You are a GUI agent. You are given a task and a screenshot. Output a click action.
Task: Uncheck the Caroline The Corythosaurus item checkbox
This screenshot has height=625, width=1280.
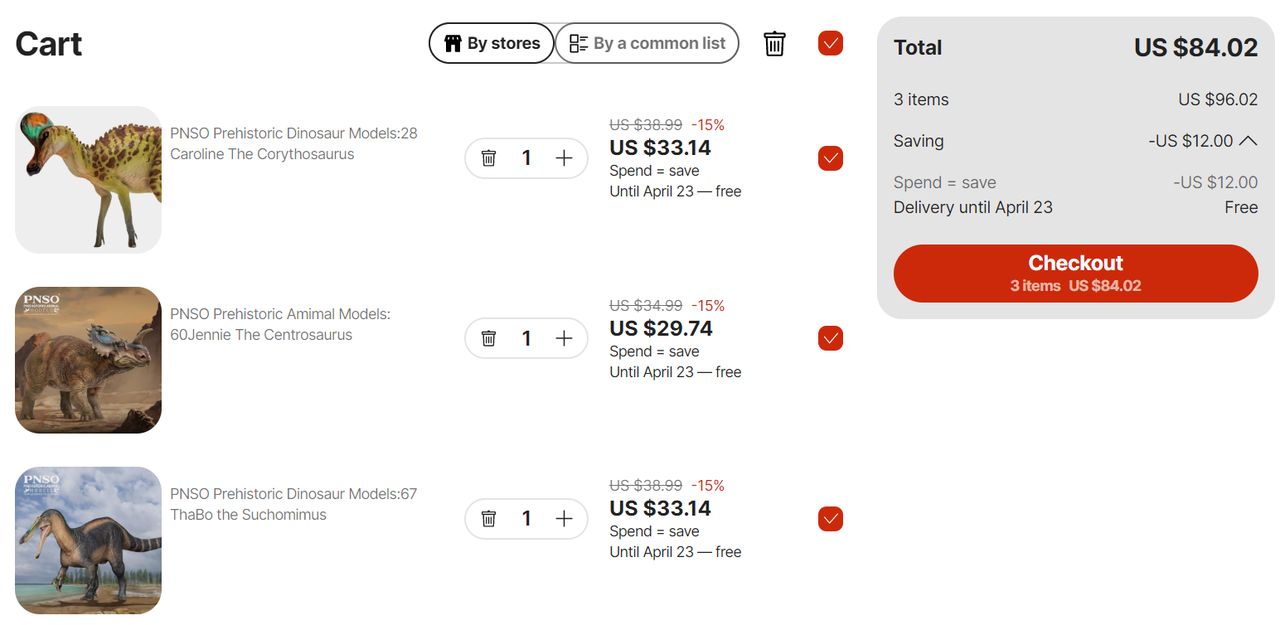point(830,158)
